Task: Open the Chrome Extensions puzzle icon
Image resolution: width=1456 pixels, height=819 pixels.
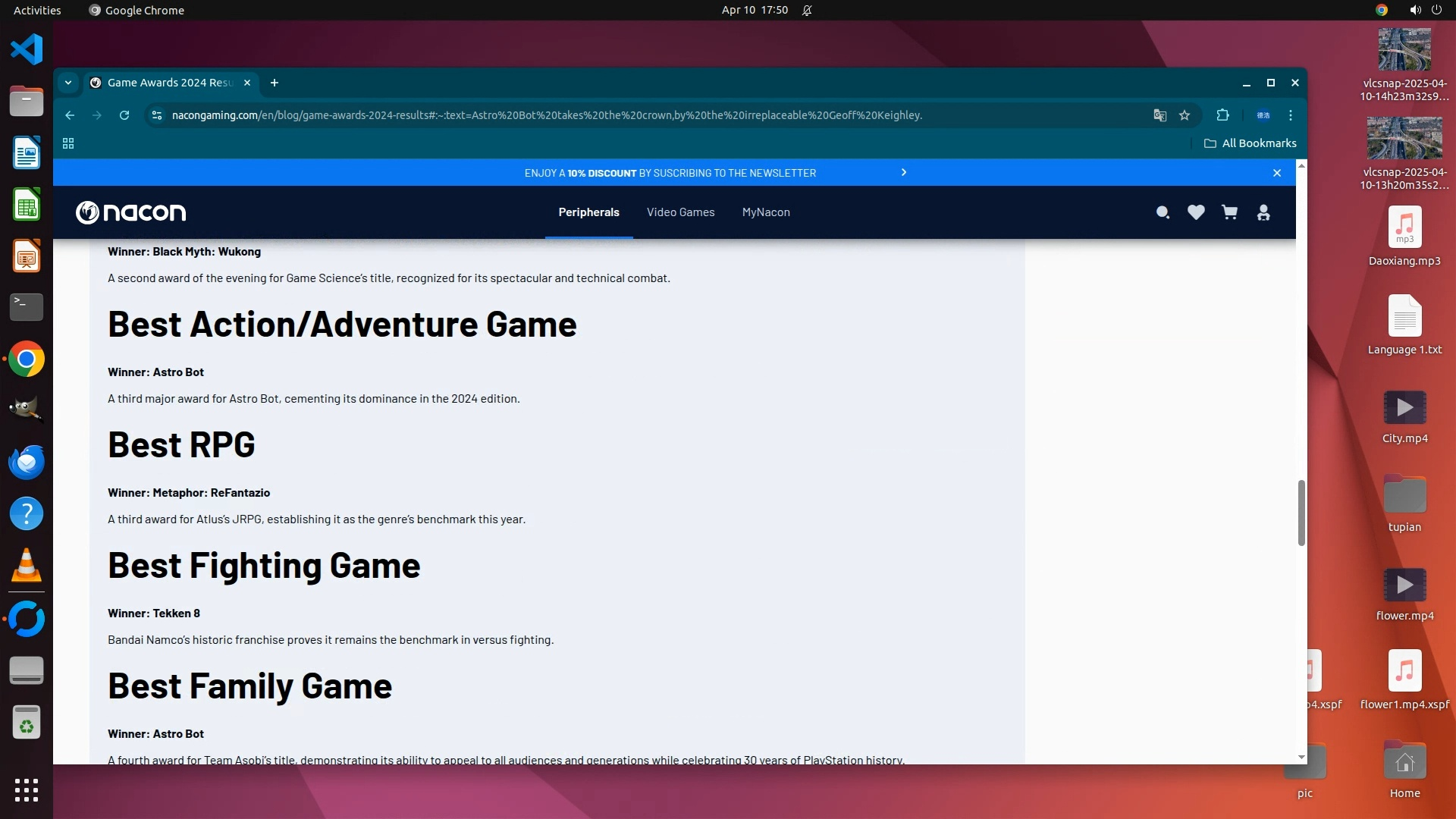Action: (x=1222, y=115)
